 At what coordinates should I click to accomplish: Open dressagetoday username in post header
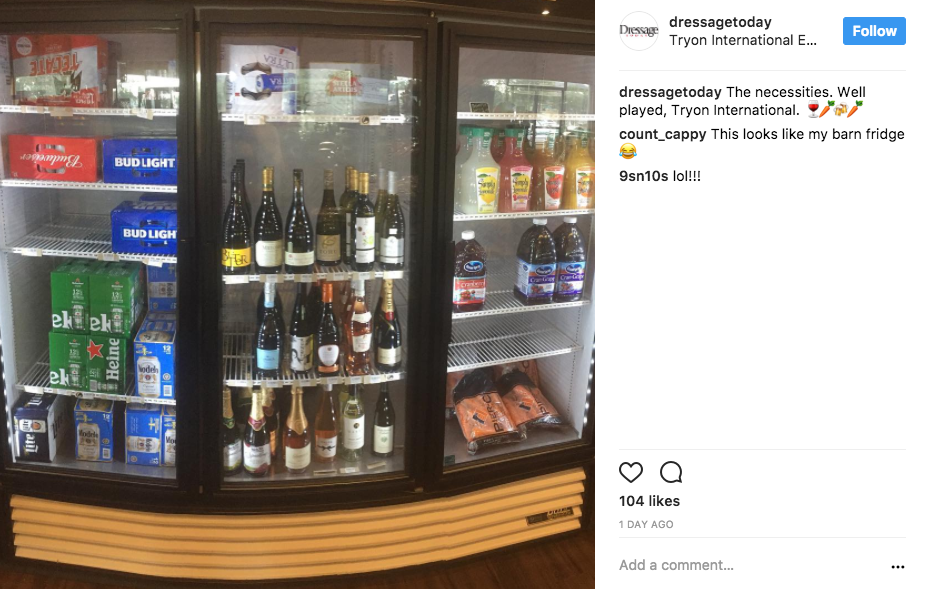point(720,22)
